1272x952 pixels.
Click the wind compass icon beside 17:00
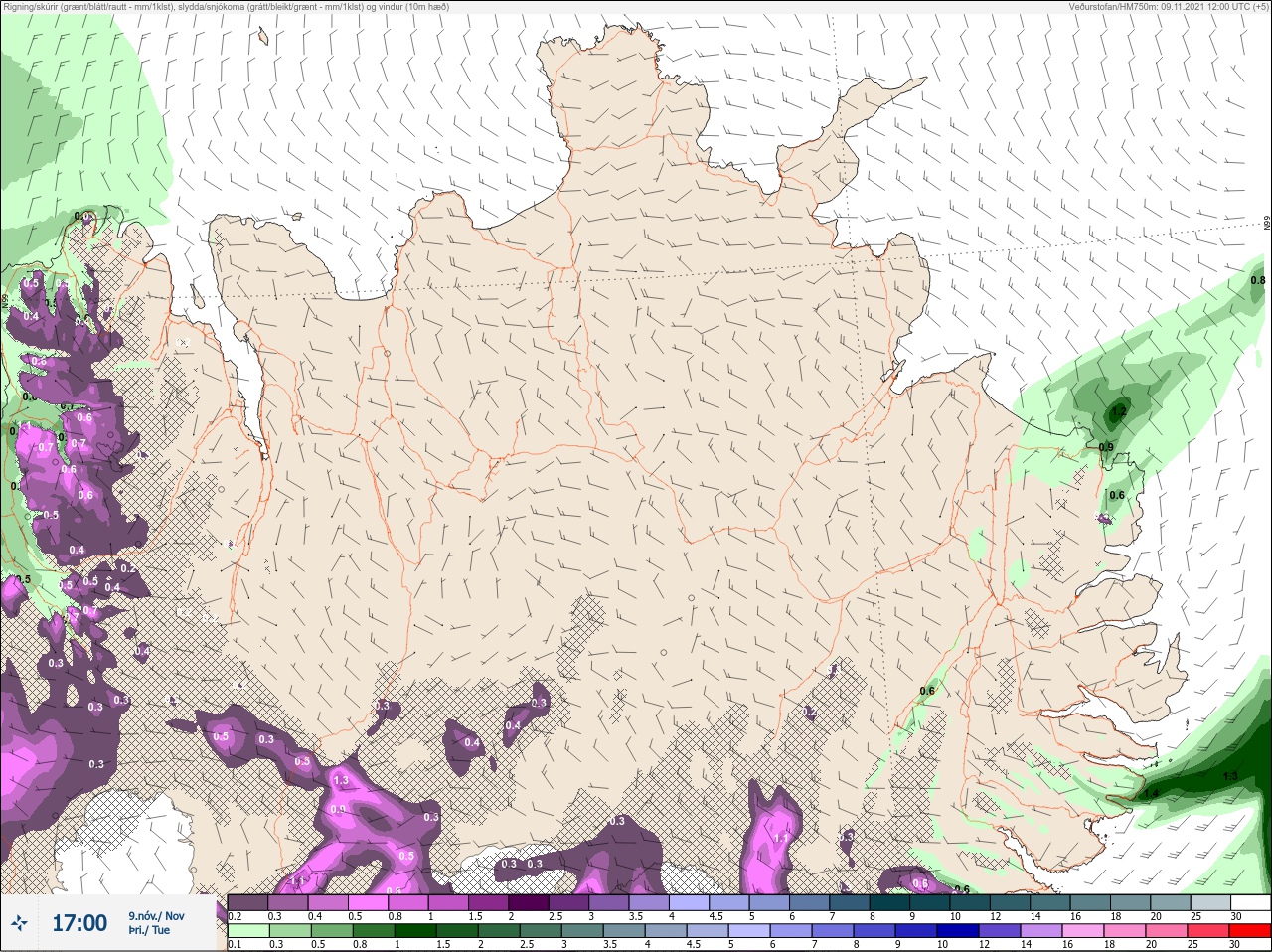[20, 923]
